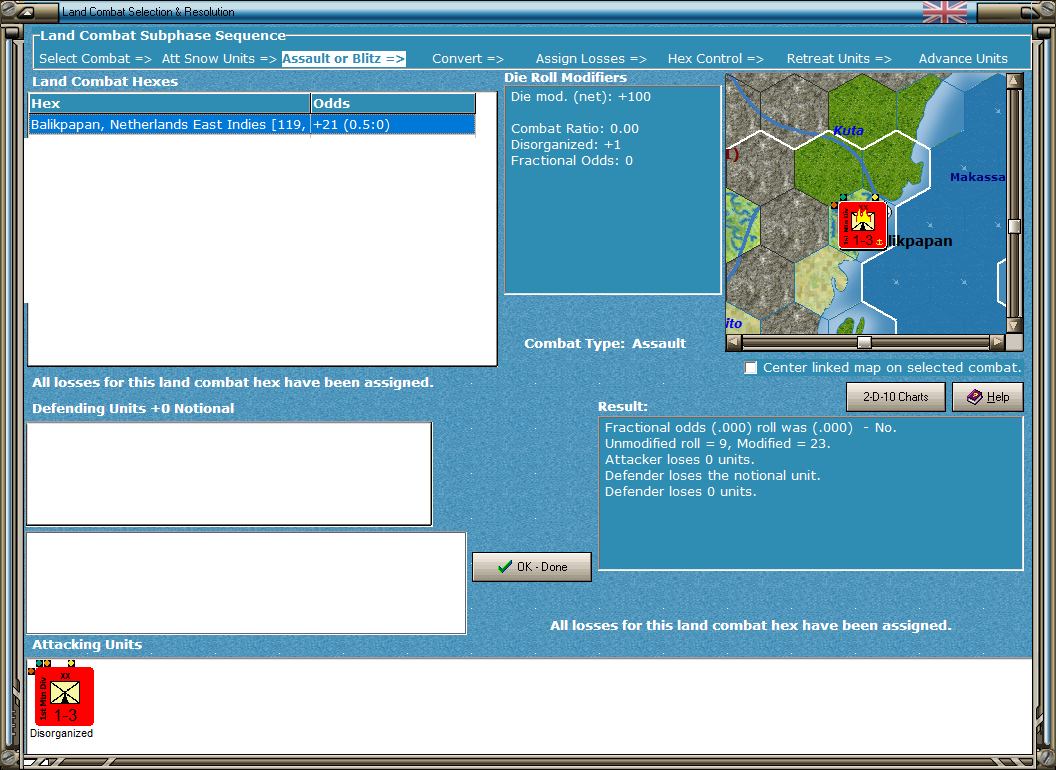Click the Makassar sea label on the map
This screenshot has width=1056, height=770.
coord(977,177)
